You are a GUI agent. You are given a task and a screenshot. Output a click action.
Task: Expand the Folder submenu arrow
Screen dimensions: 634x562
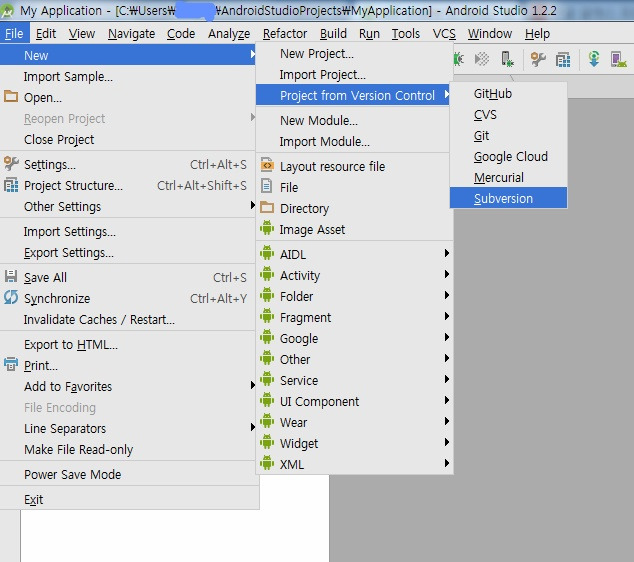coord(446,295)
